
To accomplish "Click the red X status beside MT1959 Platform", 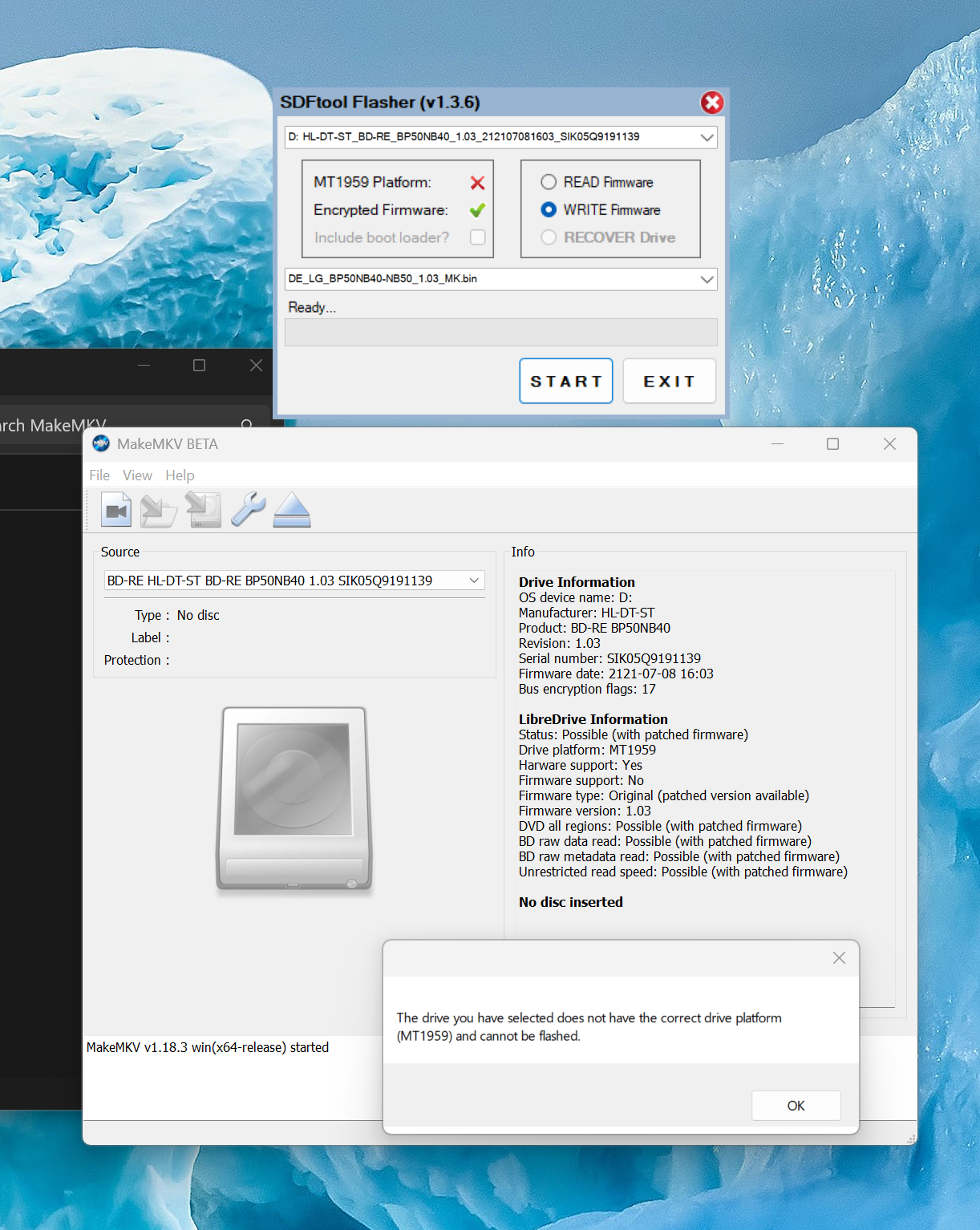I will (x=477, y=182).
